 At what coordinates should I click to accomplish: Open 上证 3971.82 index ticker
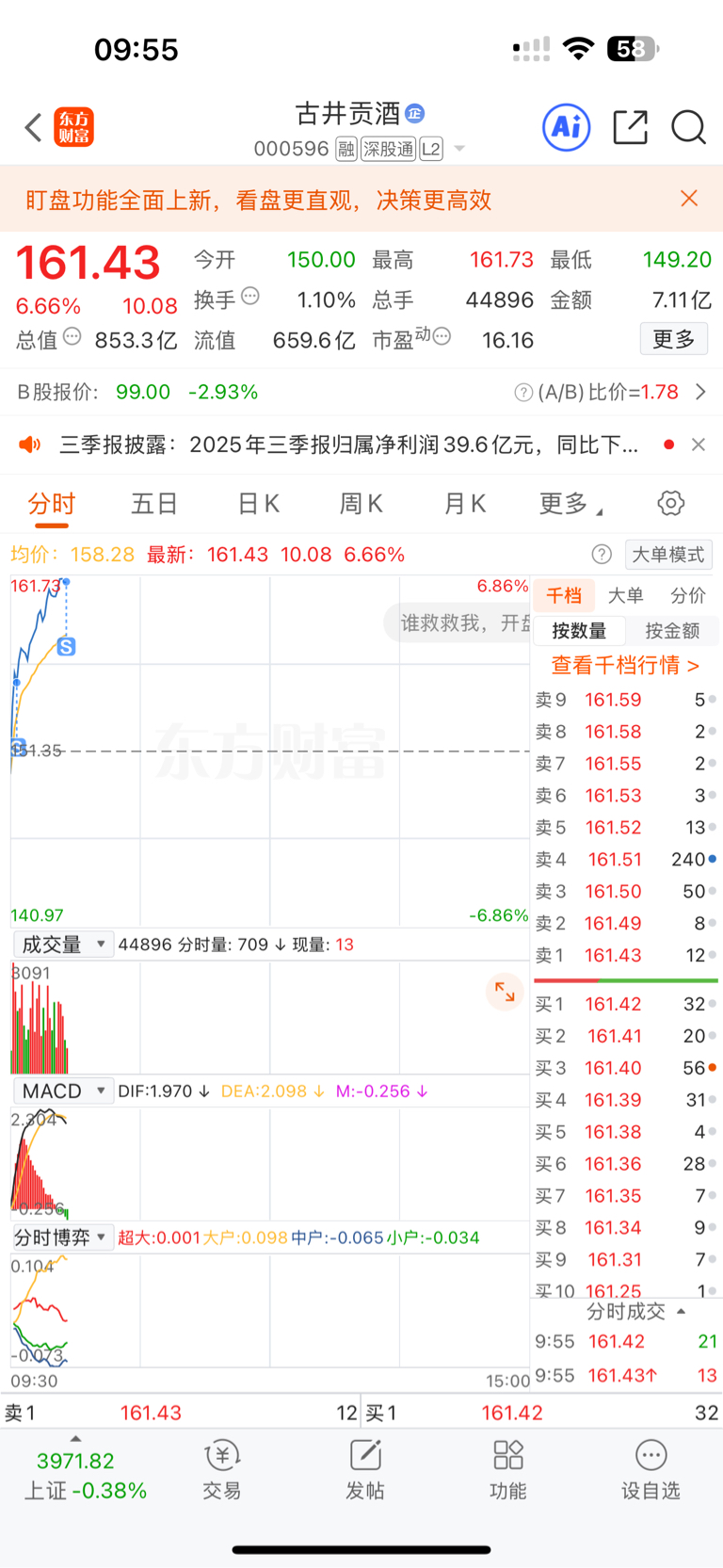[x=83, y=1476]
